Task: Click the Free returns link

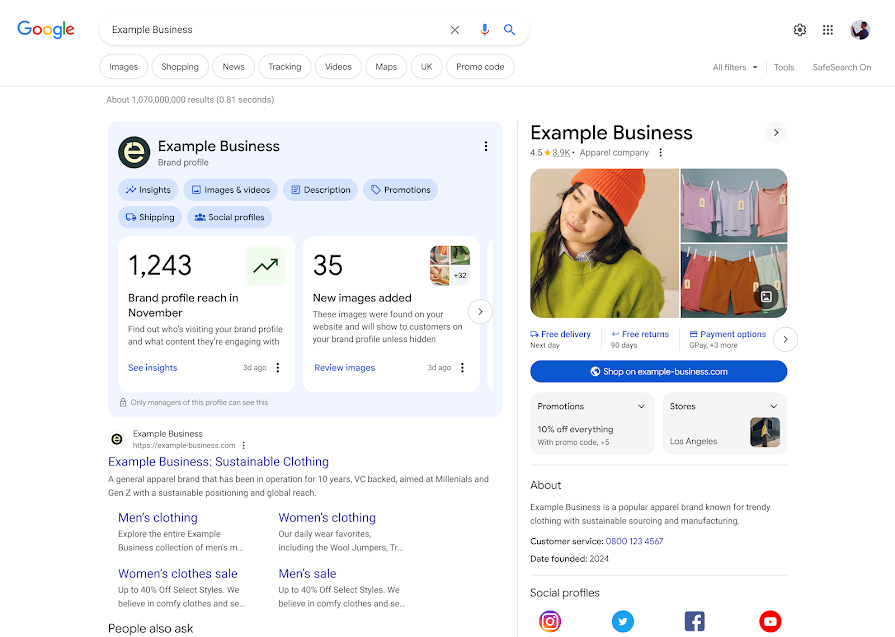Action: point(640,334)
